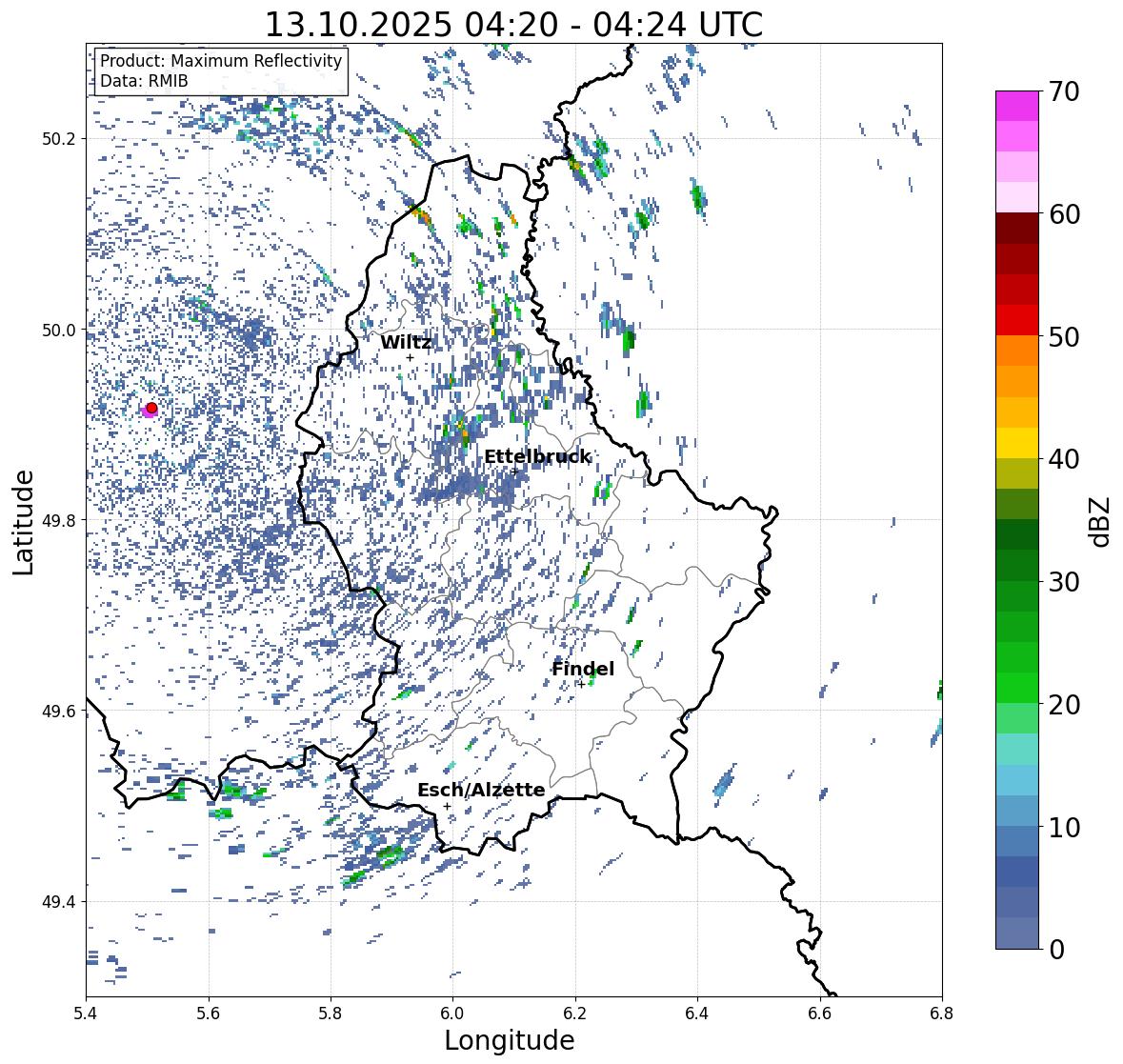Click the Latitude axis label

coord(23,522)
